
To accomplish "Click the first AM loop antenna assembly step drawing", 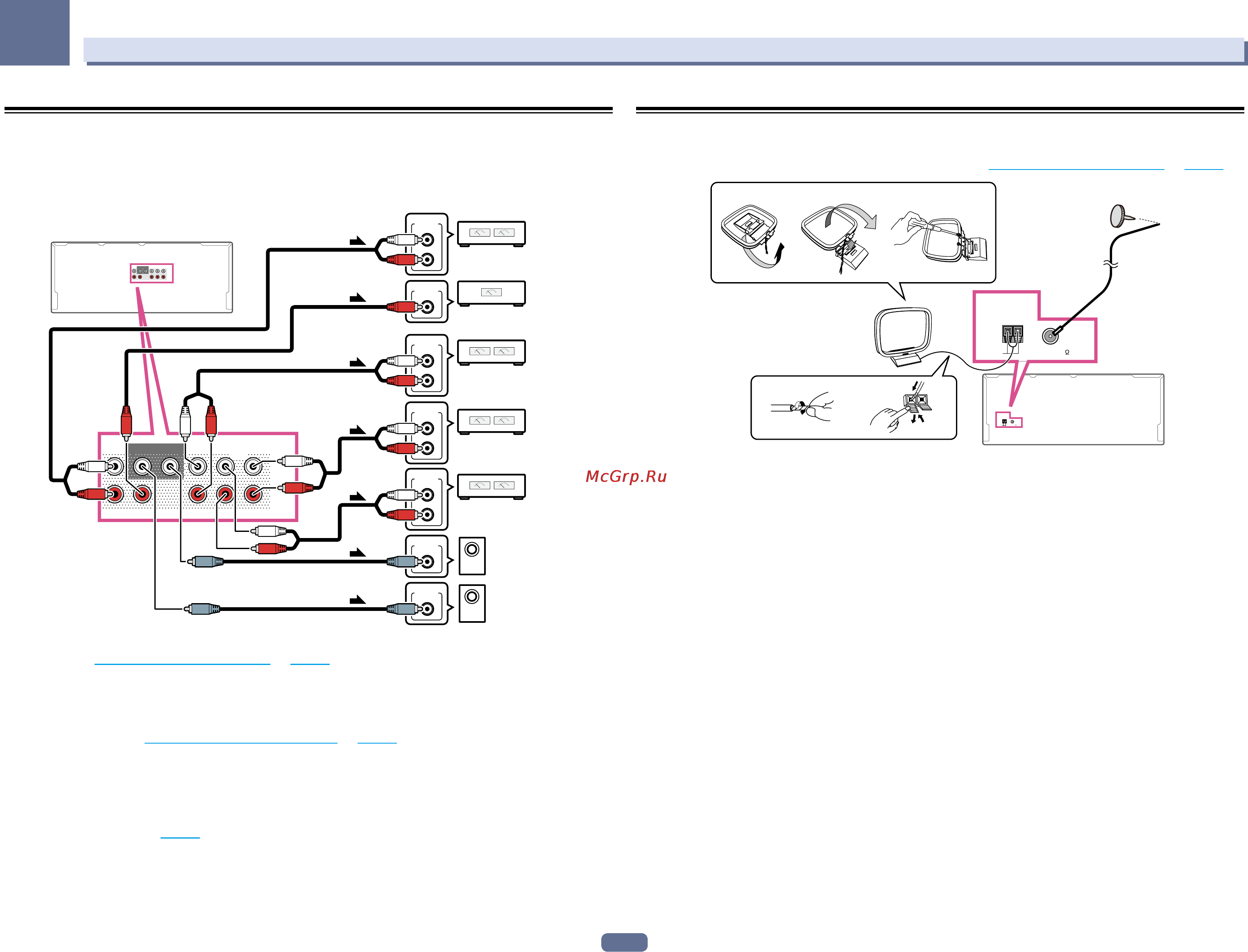I will [753, 236].
